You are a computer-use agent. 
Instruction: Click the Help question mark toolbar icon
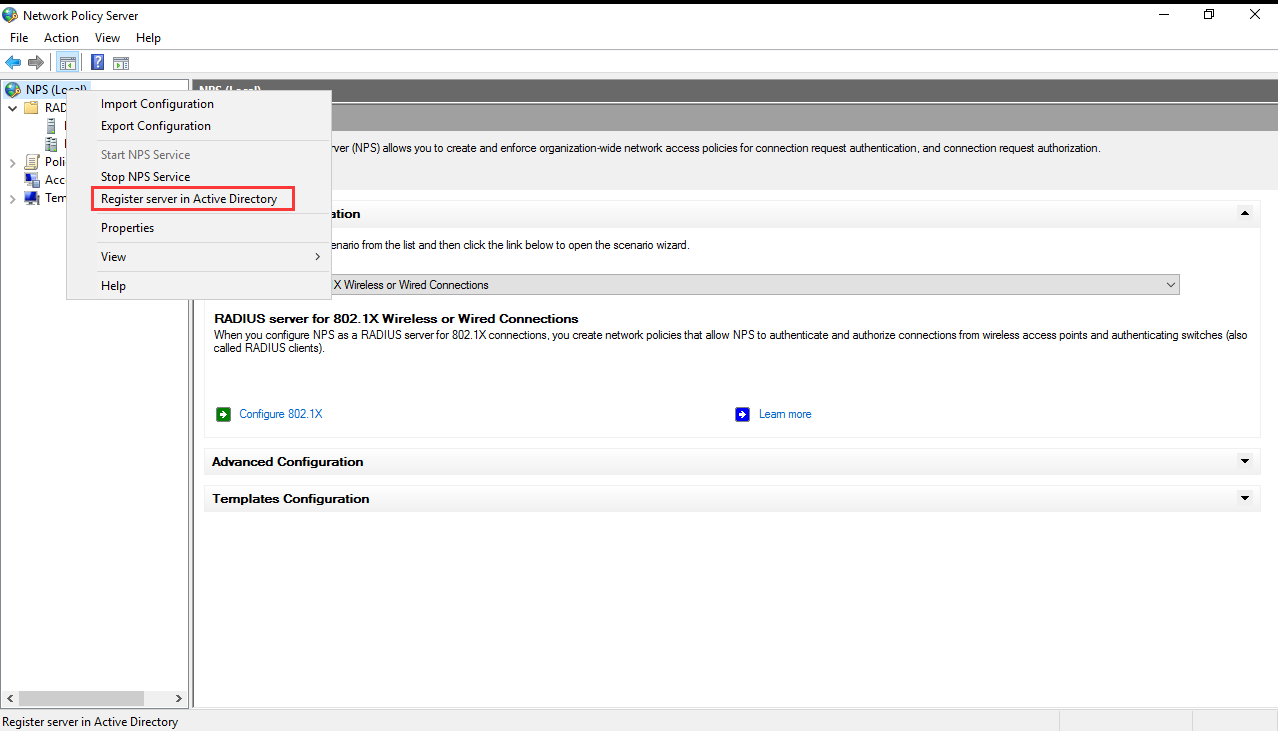[96, 62]
